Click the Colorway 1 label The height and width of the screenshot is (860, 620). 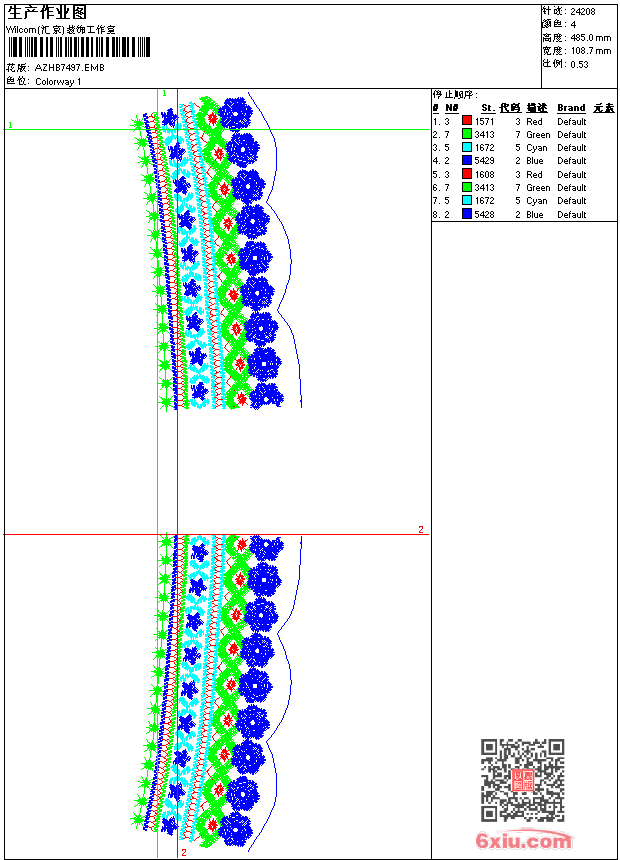[58, 82]
